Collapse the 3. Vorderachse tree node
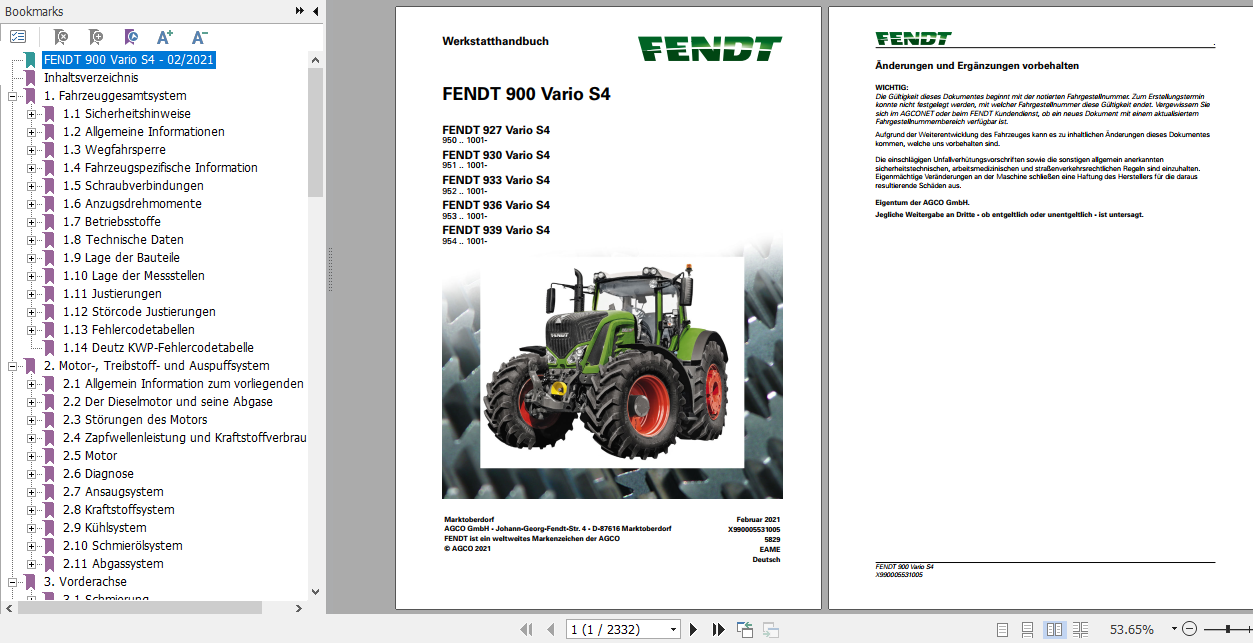The height and width of the screenshot is (643, 1253). [x=12, y=582]
